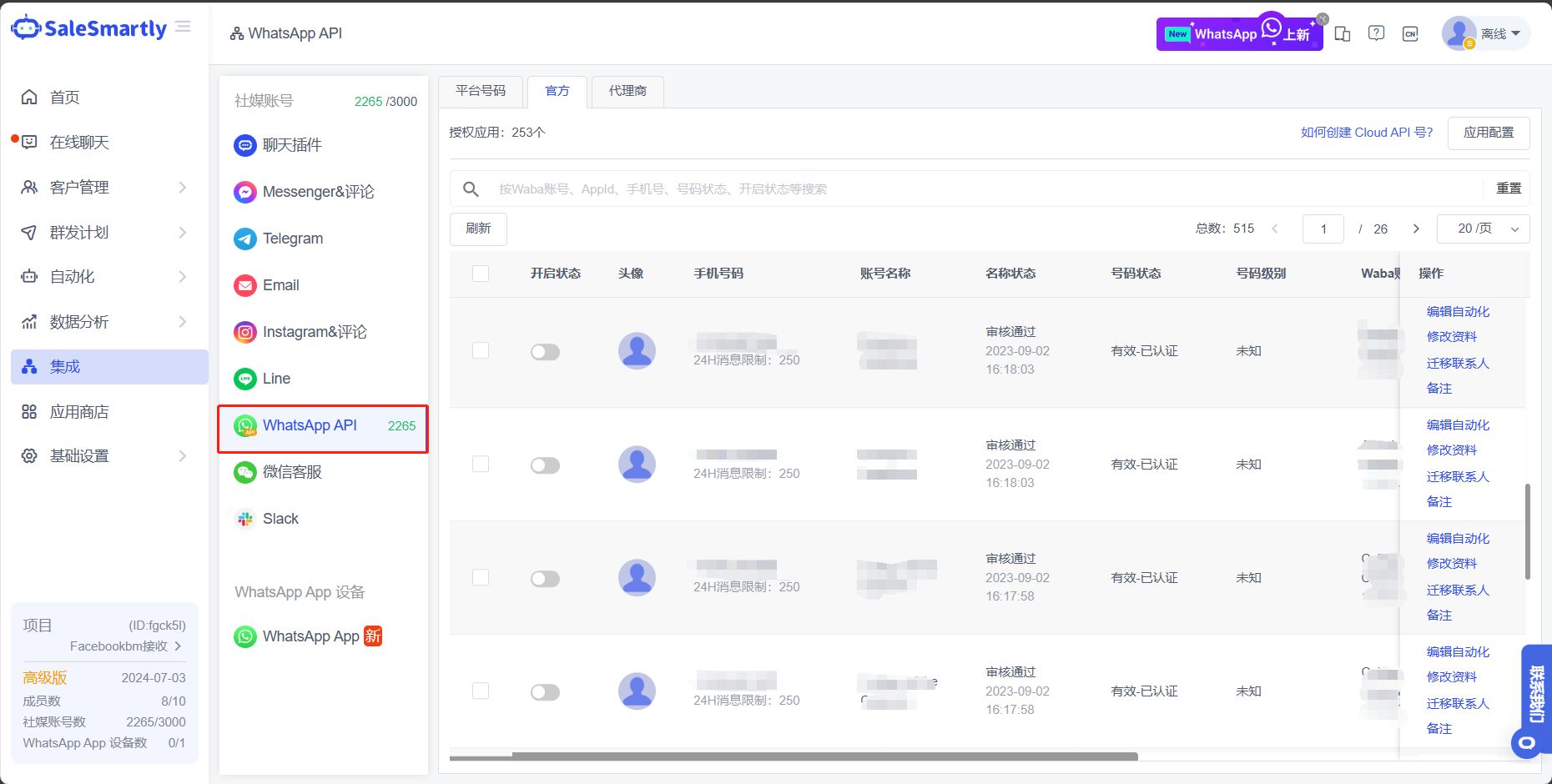Enable toggle in second table row

545,465
